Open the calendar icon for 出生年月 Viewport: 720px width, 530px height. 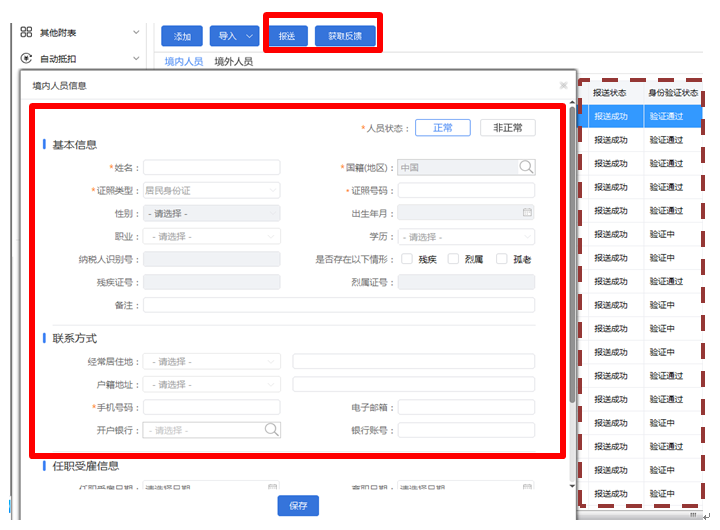point(527,213)
